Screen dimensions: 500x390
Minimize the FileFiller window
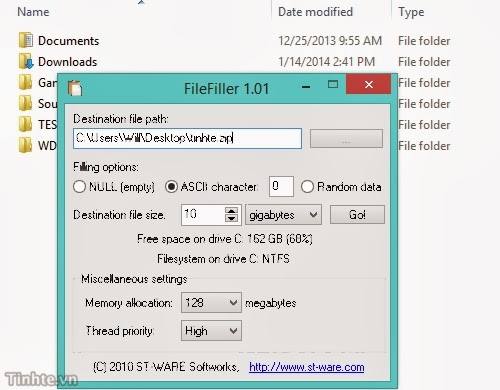pyautogui.click(x=306, y=86)
